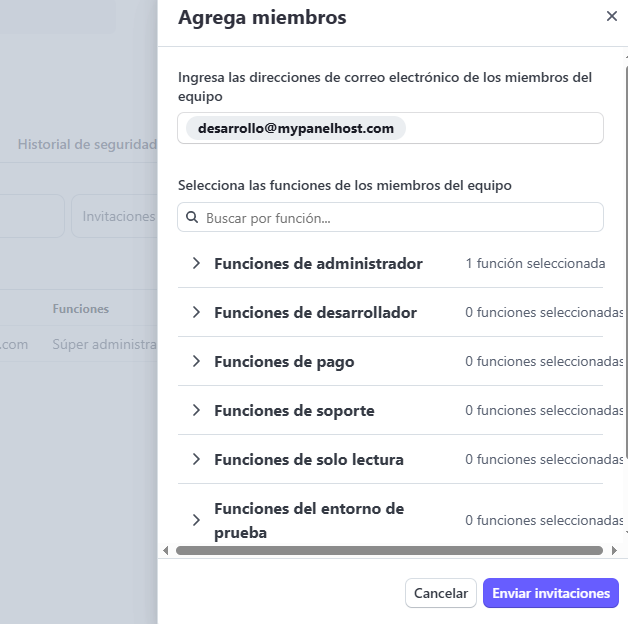Expand Funciones de solo lectura chevron
This screenshot has height=624, width=628.
click(x=196, y=460)
